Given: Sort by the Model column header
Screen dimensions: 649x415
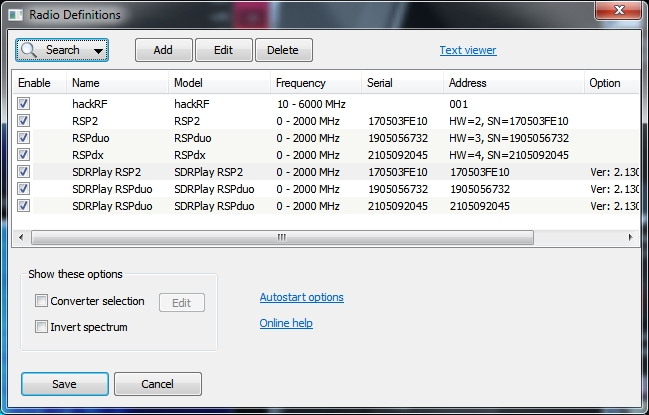Looking at the screenshot, I should coord(195,83).
